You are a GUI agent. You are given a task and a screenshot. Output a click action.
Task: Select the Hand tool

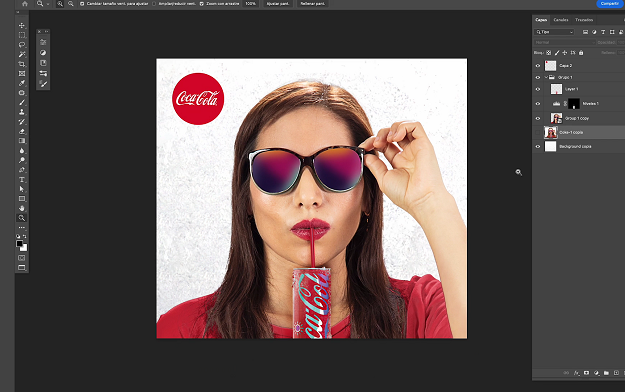pos(22,208)
